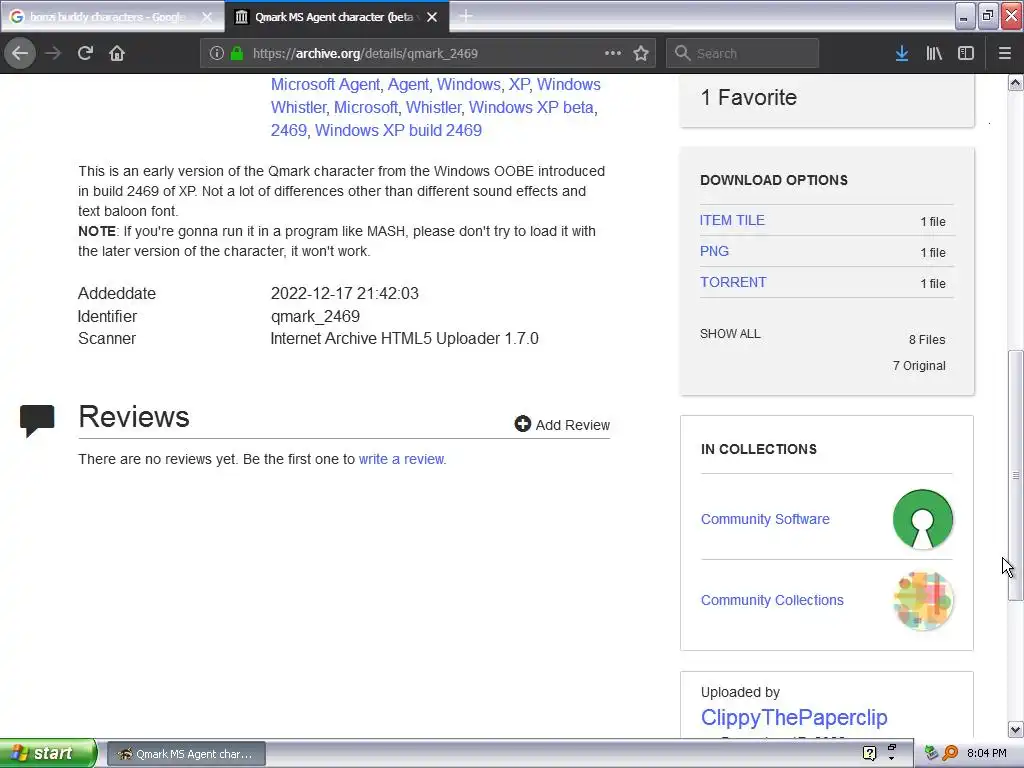Toggle the sidebar view icon
The width and height of the screenshot is (1024, 768).
pyautogui.click(x=966, y=53)
